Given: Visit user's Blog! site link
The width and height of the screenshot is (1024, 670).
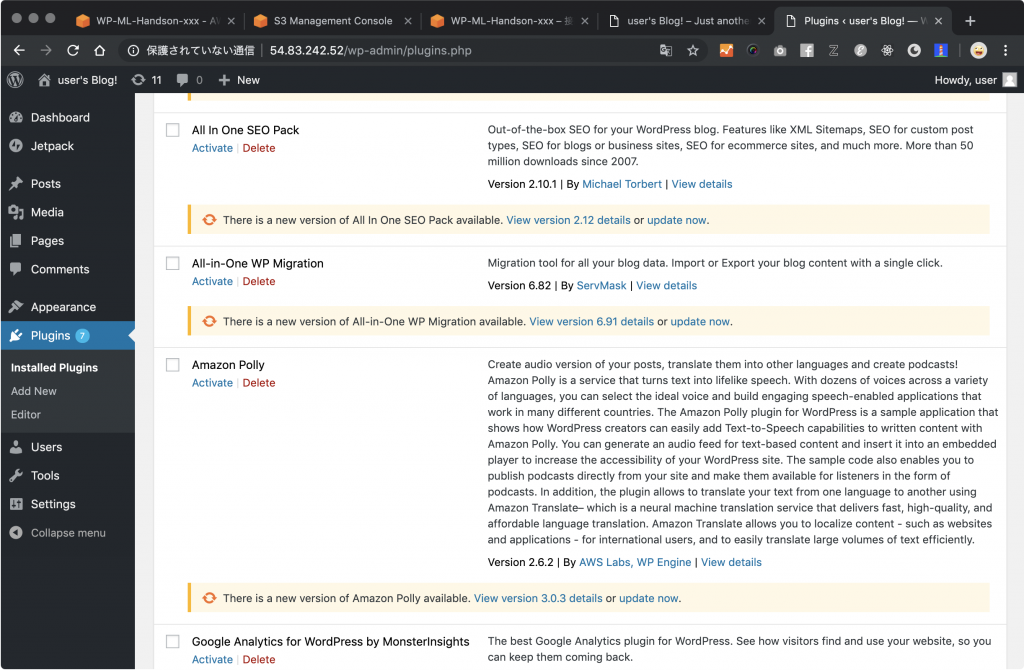Looking at the screenshot, I should tap(78, 80).
